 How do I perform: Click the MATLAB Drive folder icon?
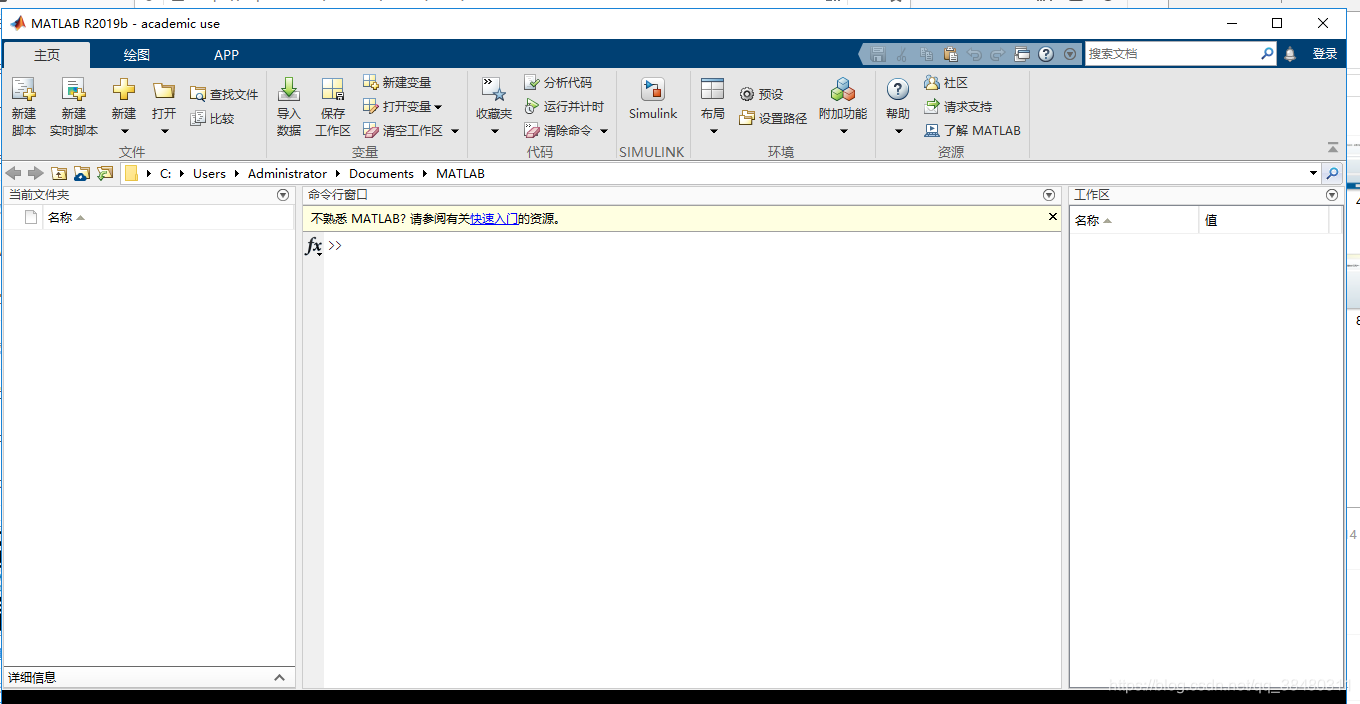coord(82,173)
